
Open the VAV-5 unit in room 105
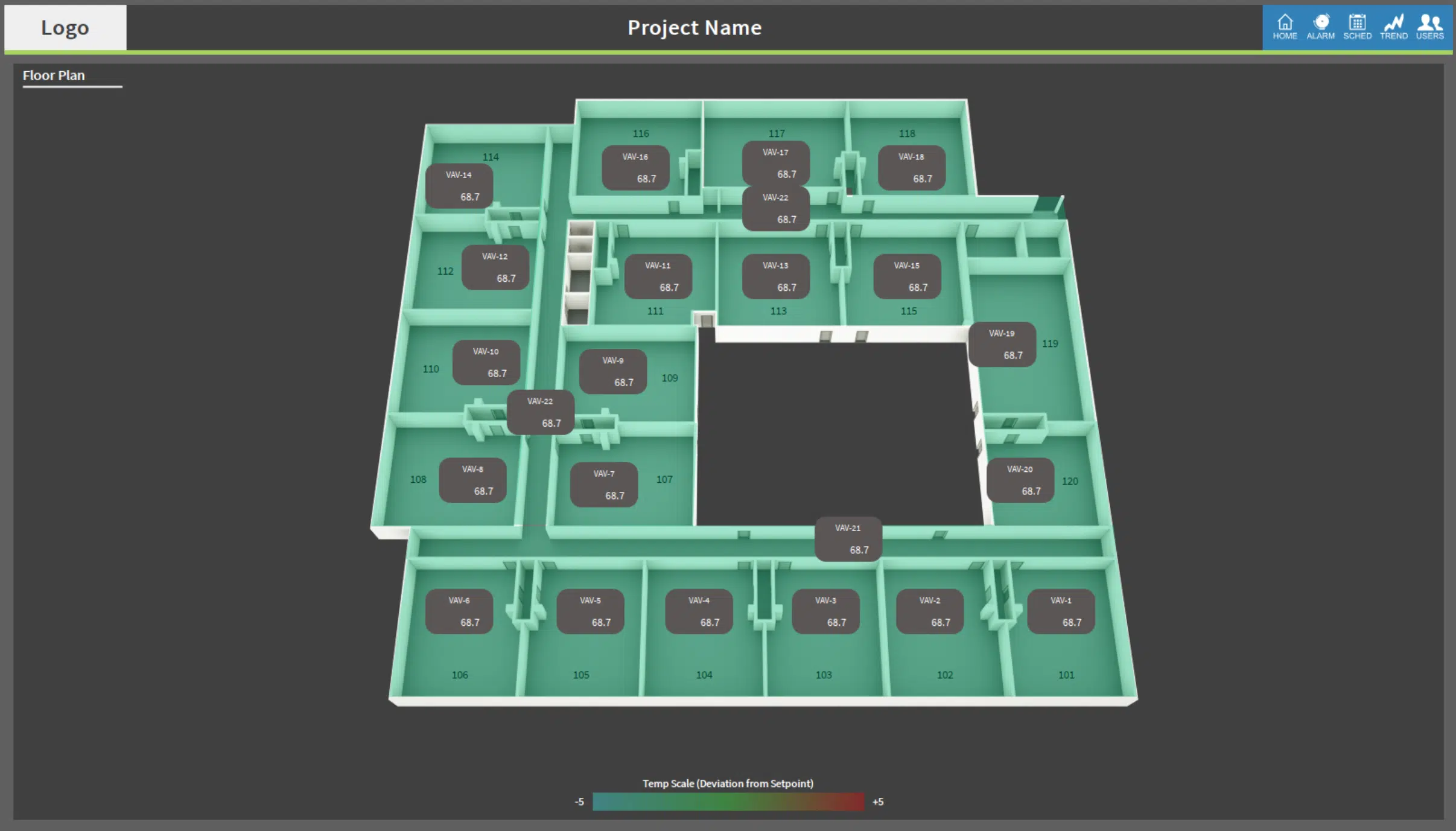pos(590,611)
